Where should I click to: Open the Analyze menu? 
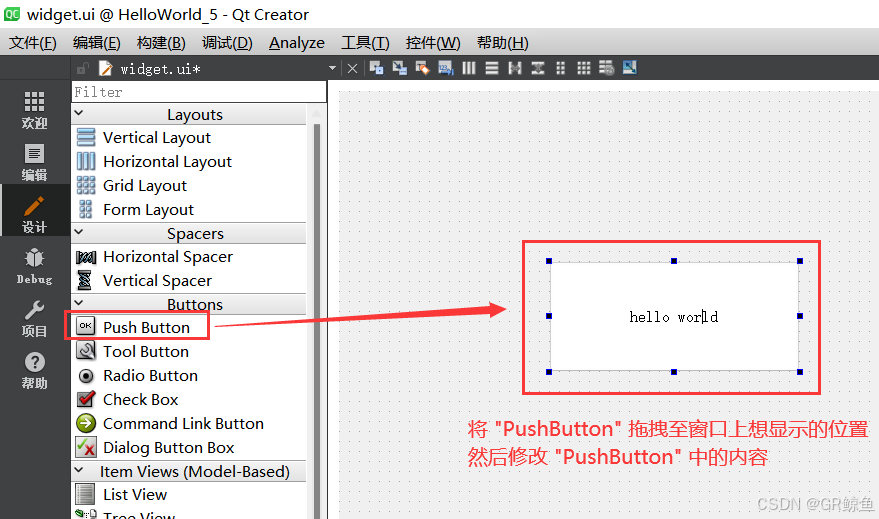click(297, 43)
